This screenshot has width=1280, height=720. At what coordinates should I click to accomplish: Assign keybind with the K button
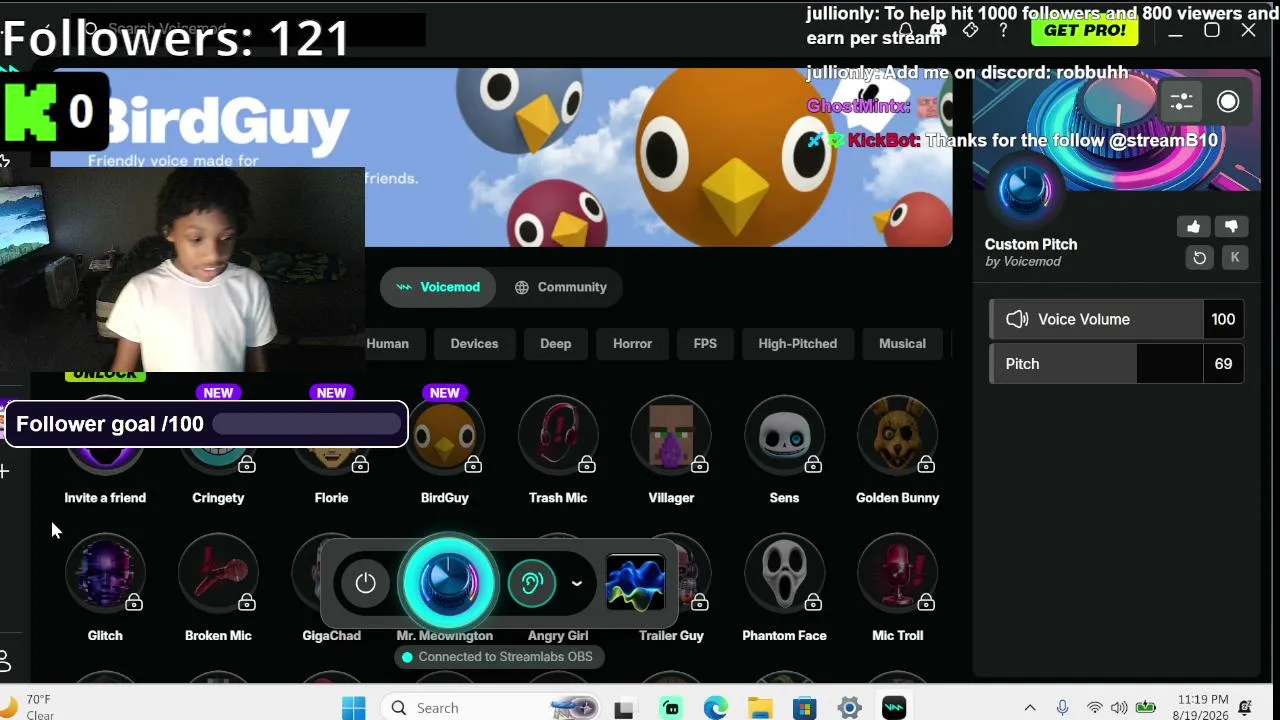pos(1235,258)
